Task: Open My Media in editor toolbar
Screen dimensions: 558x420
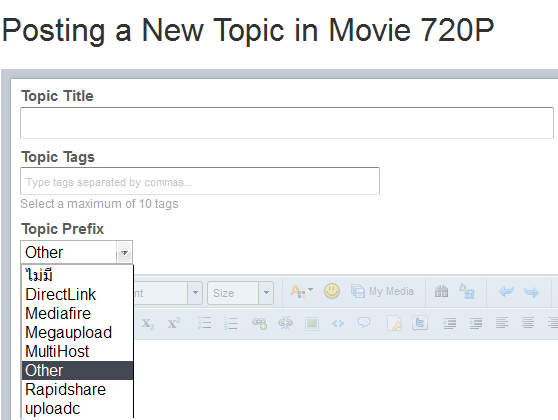Action: (383, 291)
